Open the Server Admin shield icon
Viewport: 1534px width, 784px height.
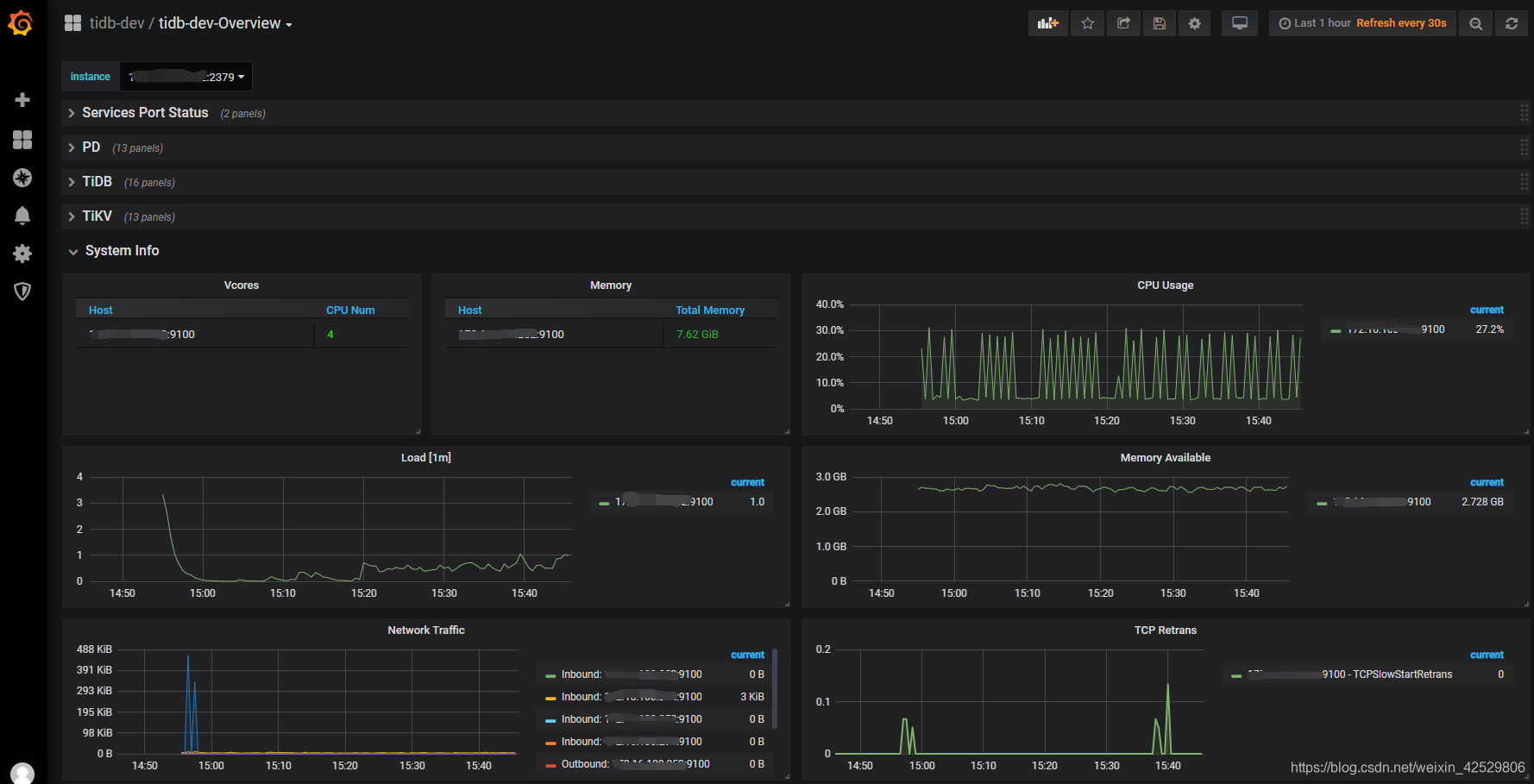coord(22,292)
